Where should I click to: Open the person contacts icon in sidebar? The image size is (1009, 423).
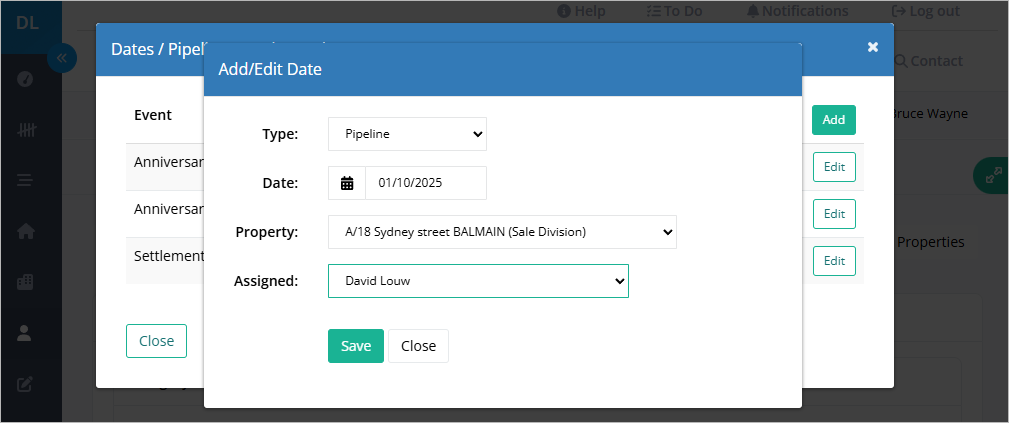point(24,333)
